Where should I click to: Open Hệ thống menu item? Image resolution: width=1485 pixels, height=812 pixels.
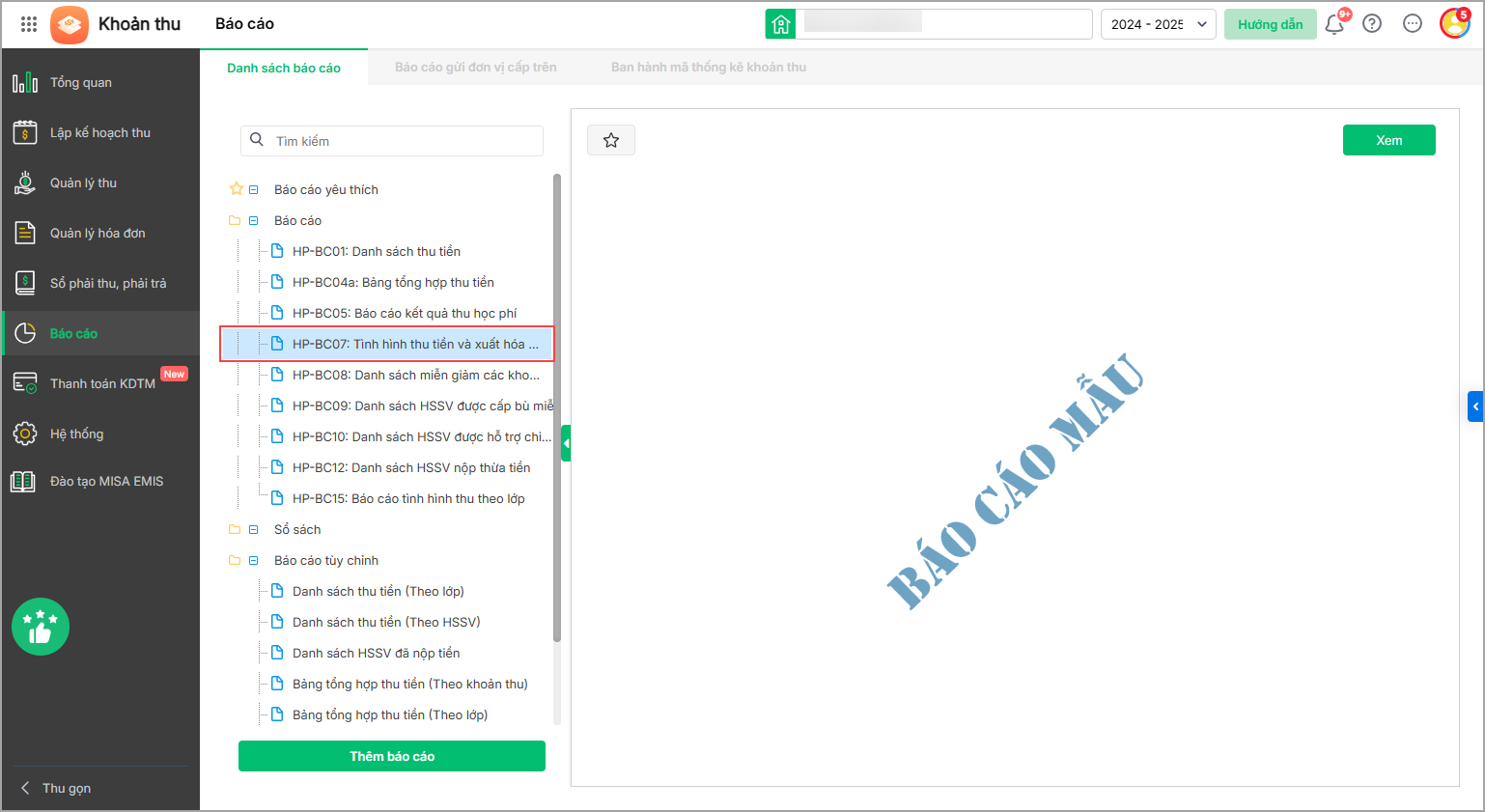(100, 434)
